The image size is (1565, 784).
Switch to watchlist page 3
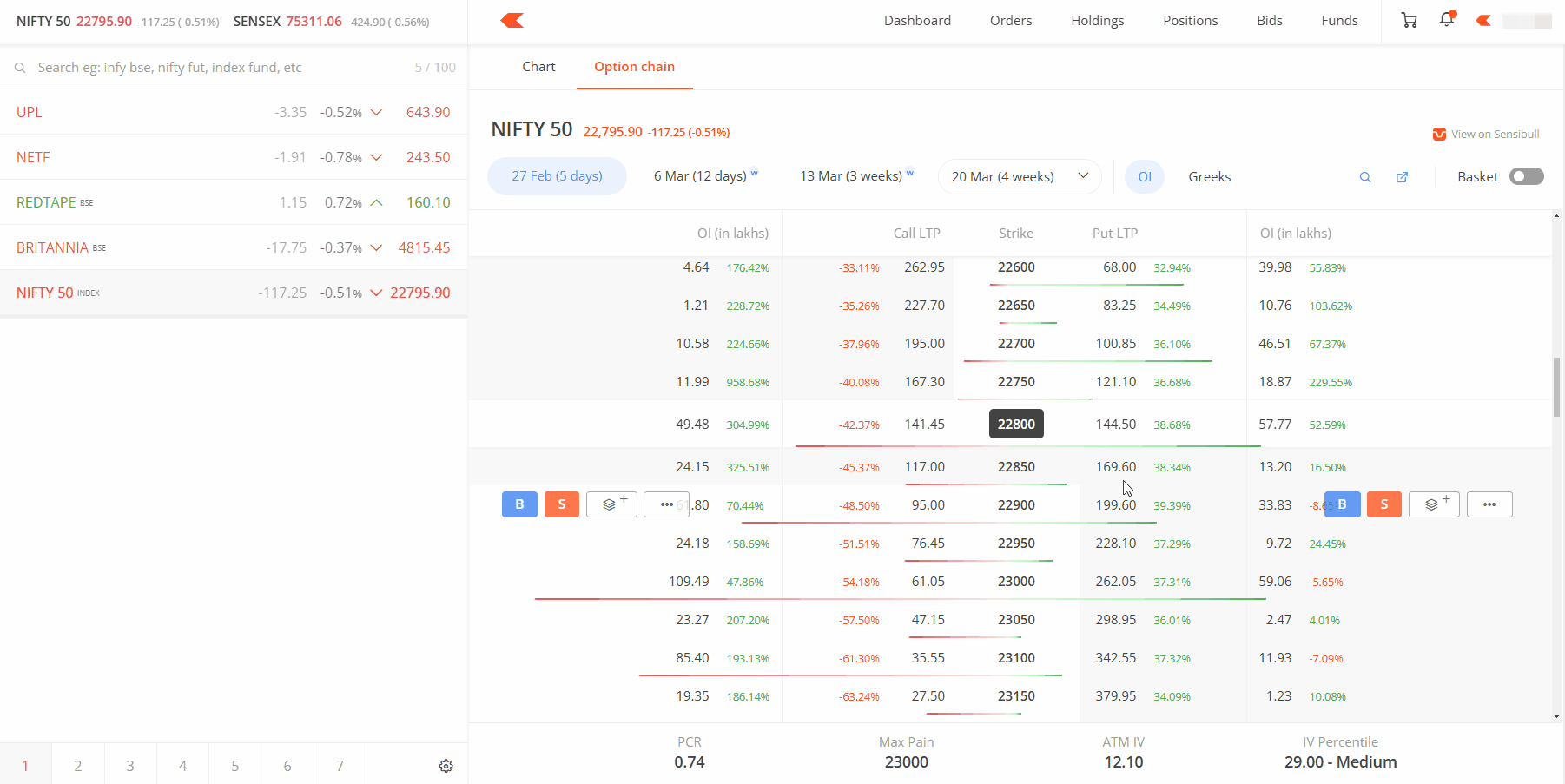tap(130, 765)
